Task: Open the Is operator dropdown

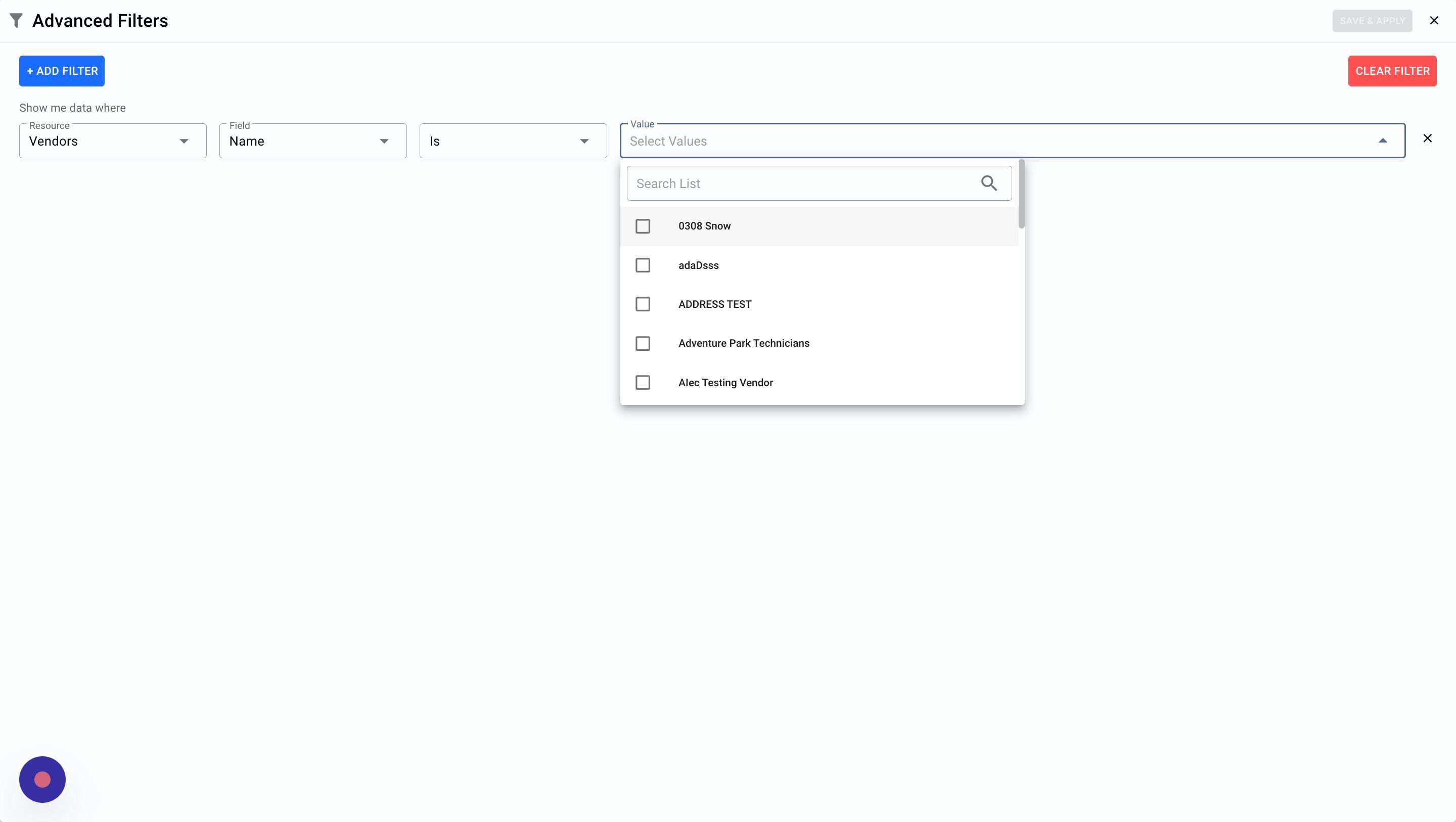Action: pyautogui.click(x=513, y=141)
